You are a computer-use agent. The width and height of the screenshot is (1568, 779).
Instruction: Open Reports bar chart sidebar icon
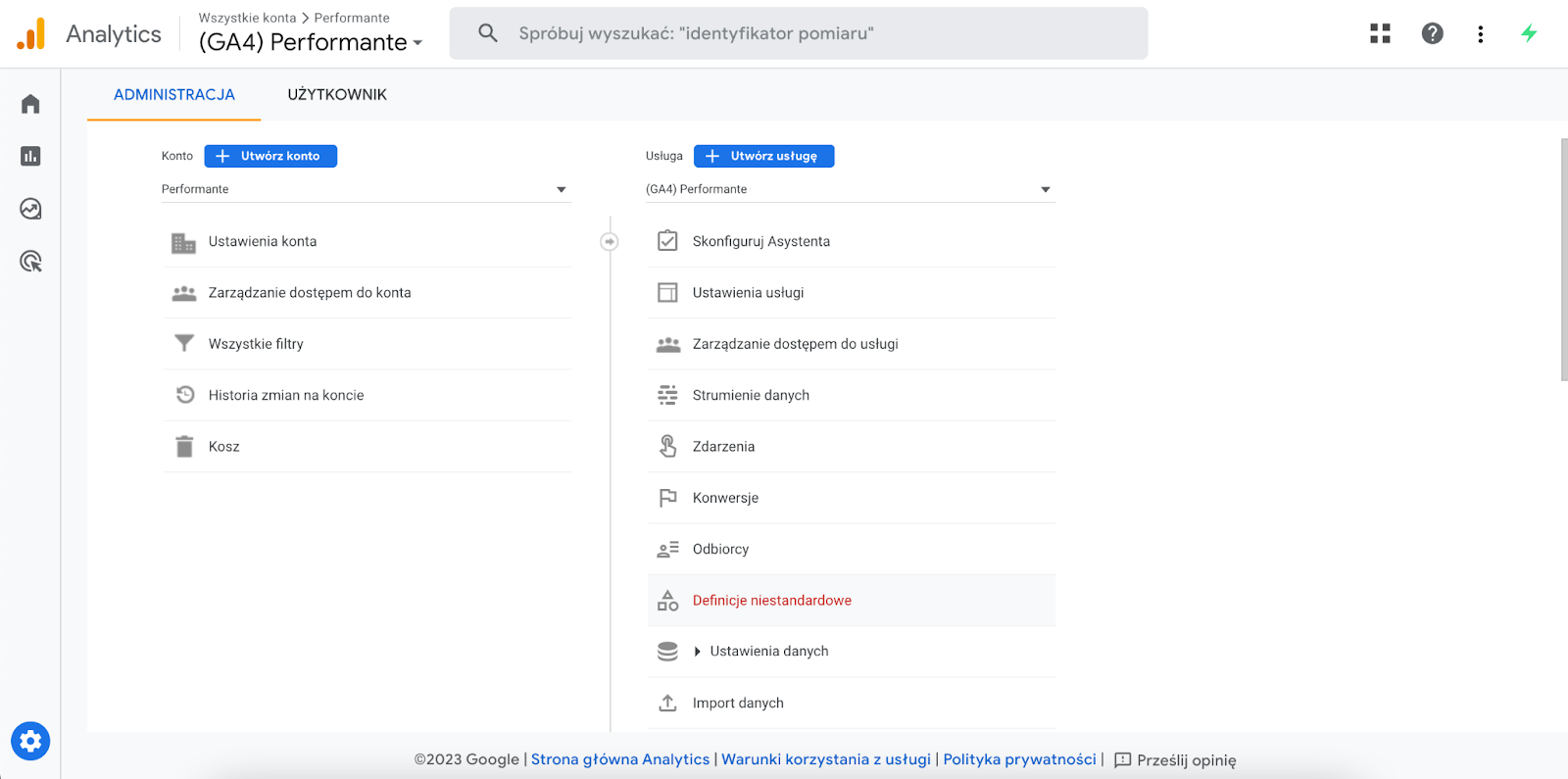coord(30,156)
